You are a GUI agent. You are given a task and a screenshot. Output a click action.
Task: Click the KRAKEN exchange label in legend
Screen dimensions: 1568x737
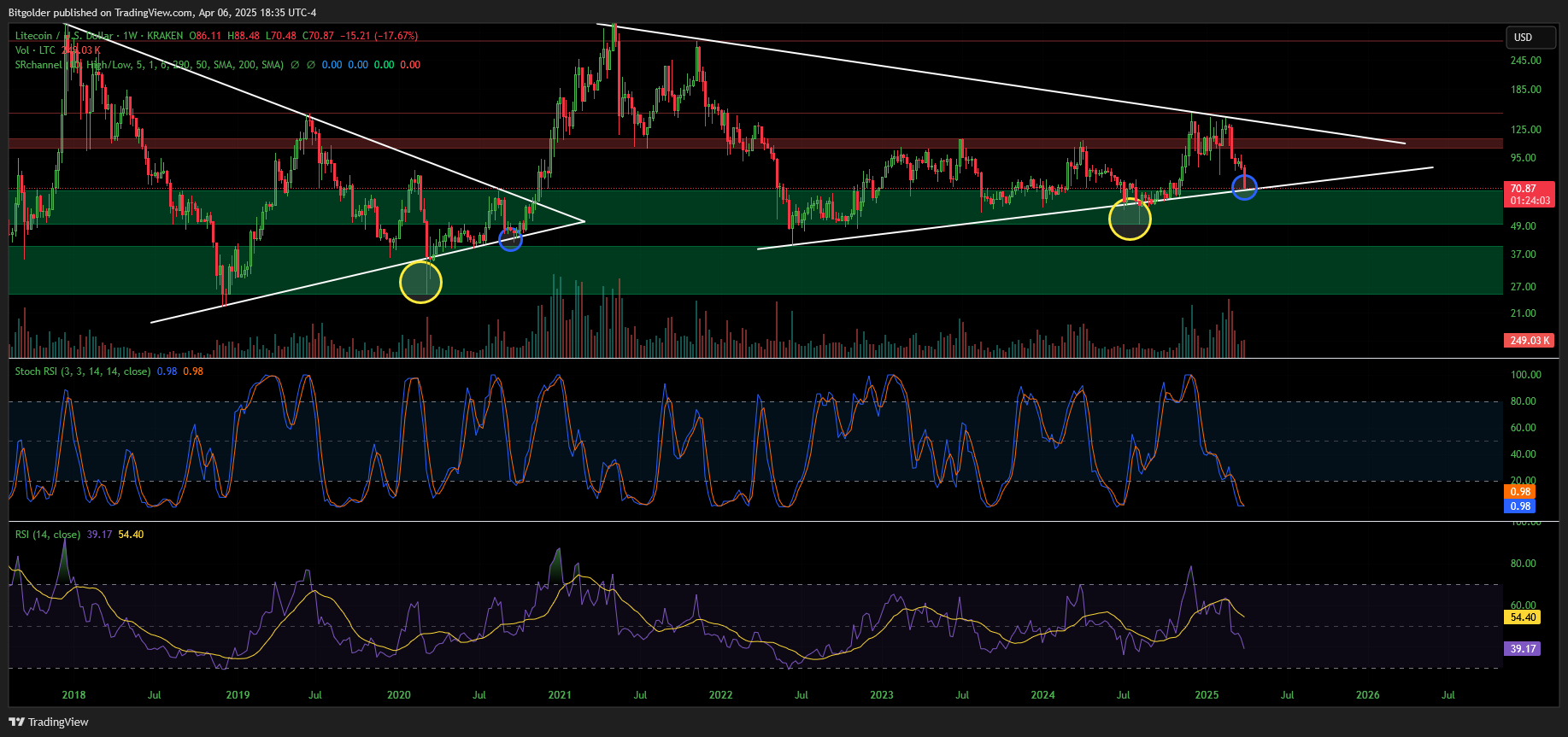pos(165,36)
